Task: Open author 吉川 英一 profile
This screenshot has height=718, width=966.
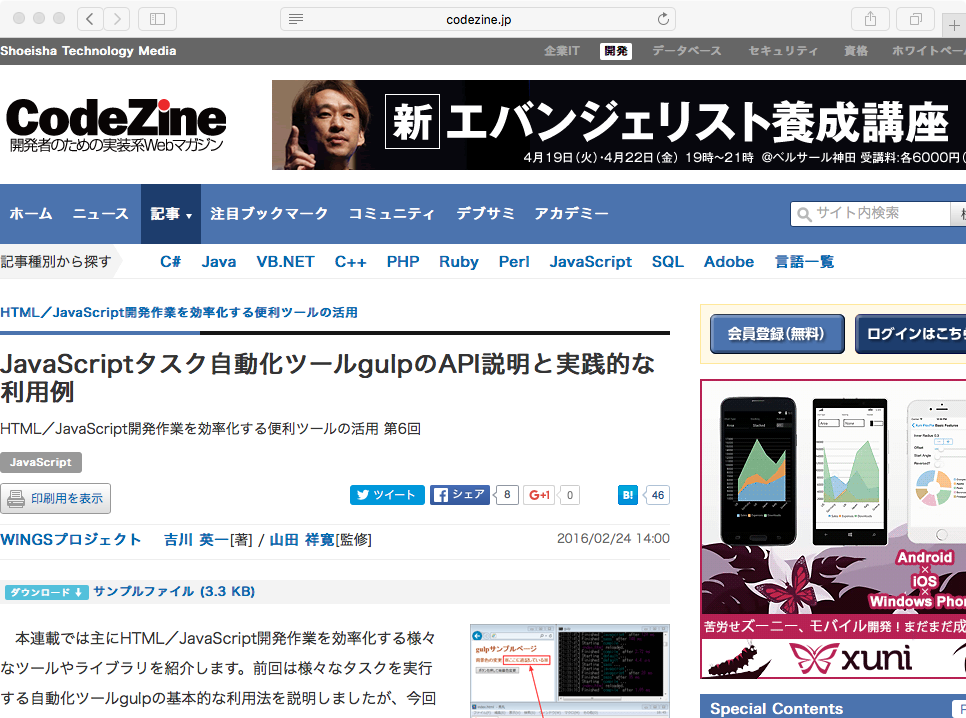Action: coord(196,539)
